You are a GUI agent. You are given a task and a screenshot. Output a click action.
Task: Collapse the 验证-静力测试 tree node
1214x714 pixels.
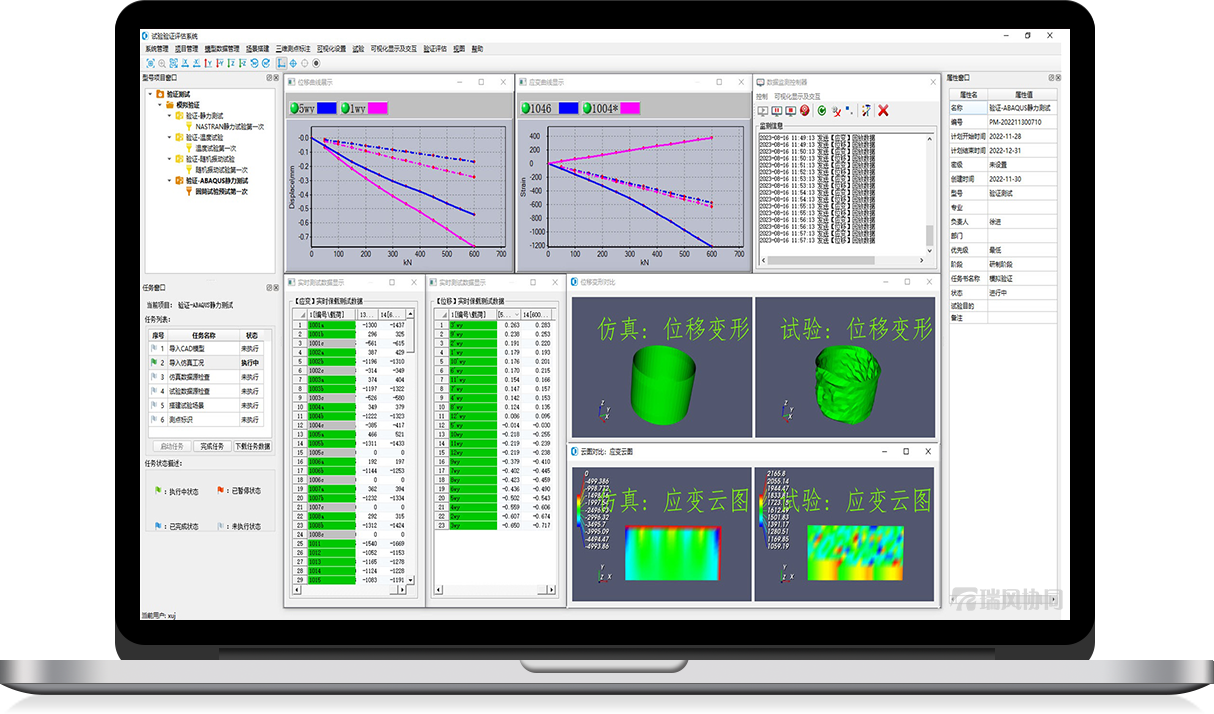(169, 115)
